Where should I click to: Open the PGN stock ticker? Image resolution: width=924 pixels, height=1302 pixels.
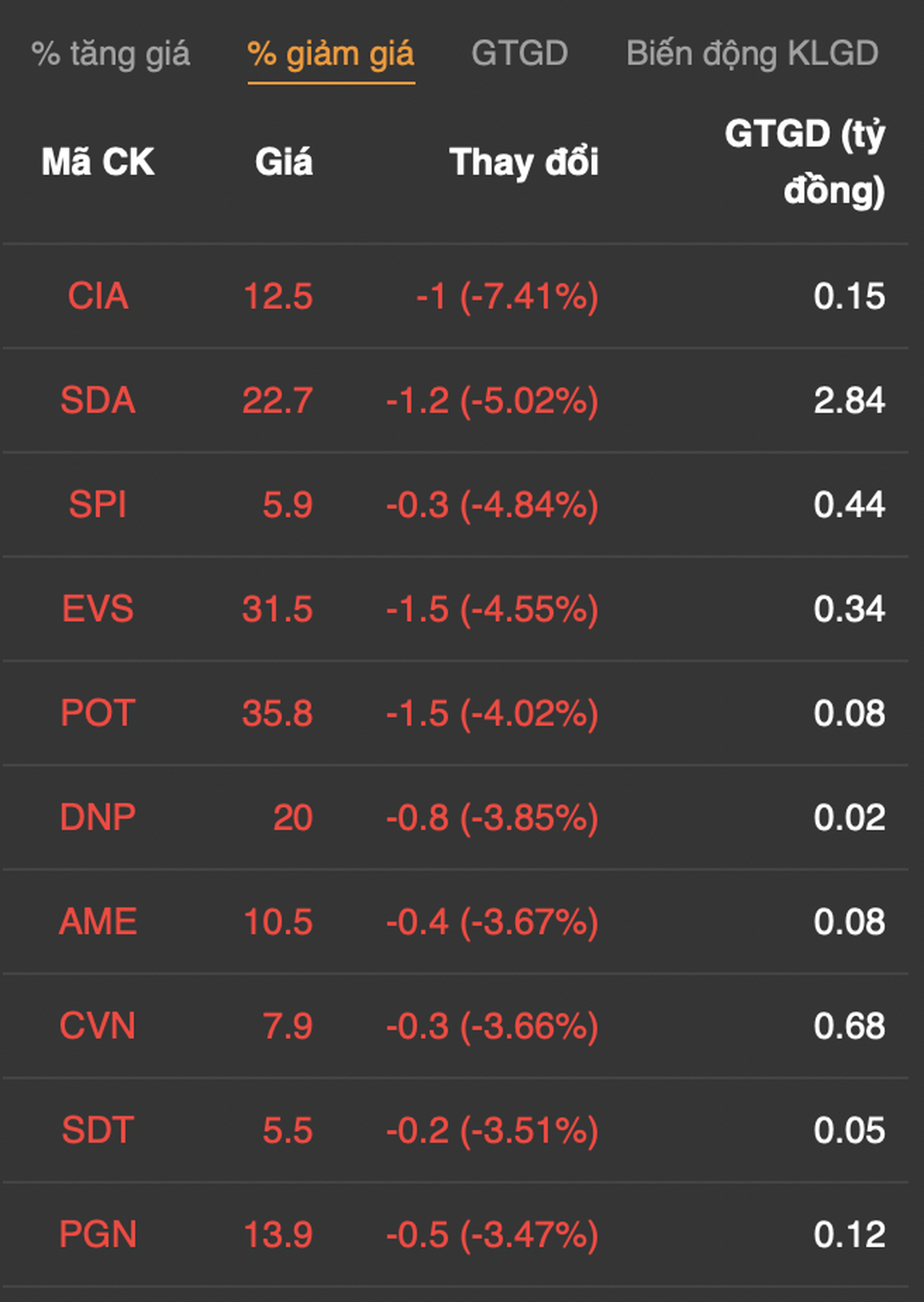tap(98, 1234)
